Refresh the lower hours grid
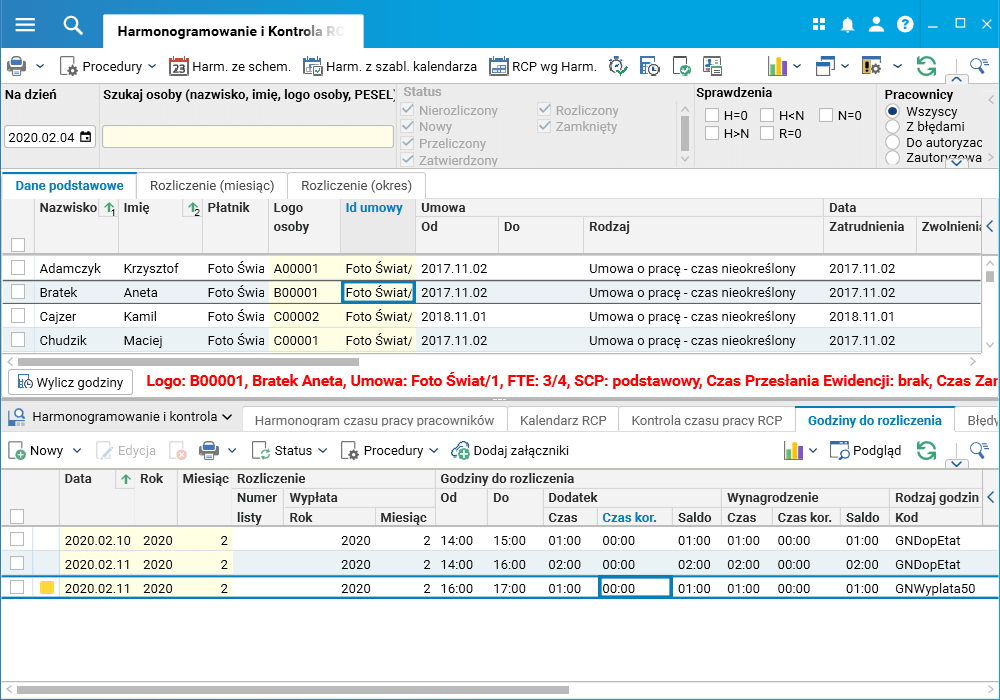This screenshot has height=700, width=1000. point(926,451)
